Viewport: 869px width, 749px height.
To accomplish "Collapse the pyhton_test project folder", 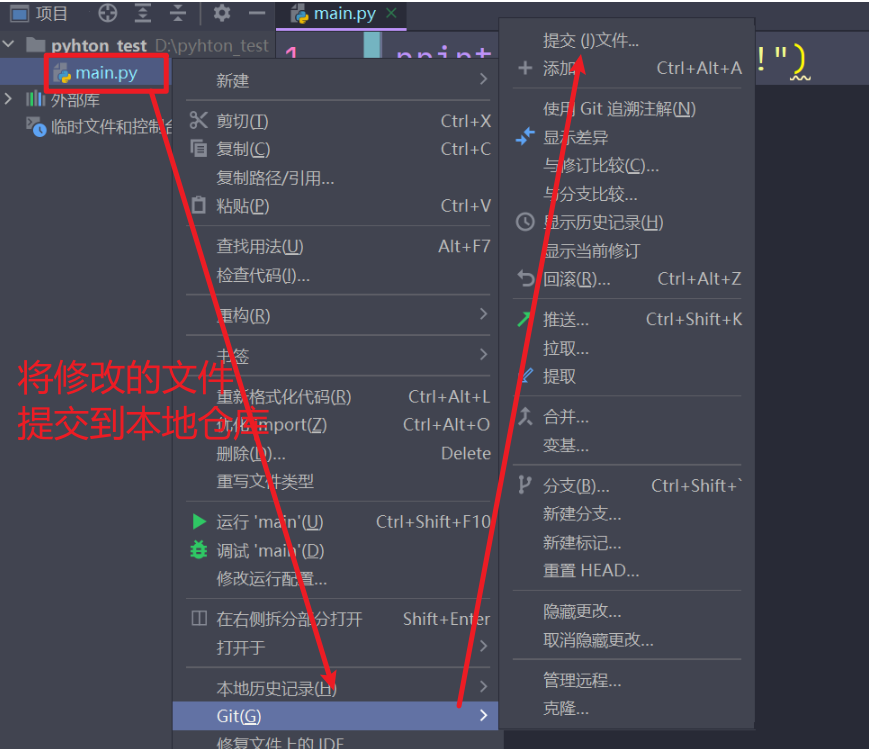I will (9, 45).
